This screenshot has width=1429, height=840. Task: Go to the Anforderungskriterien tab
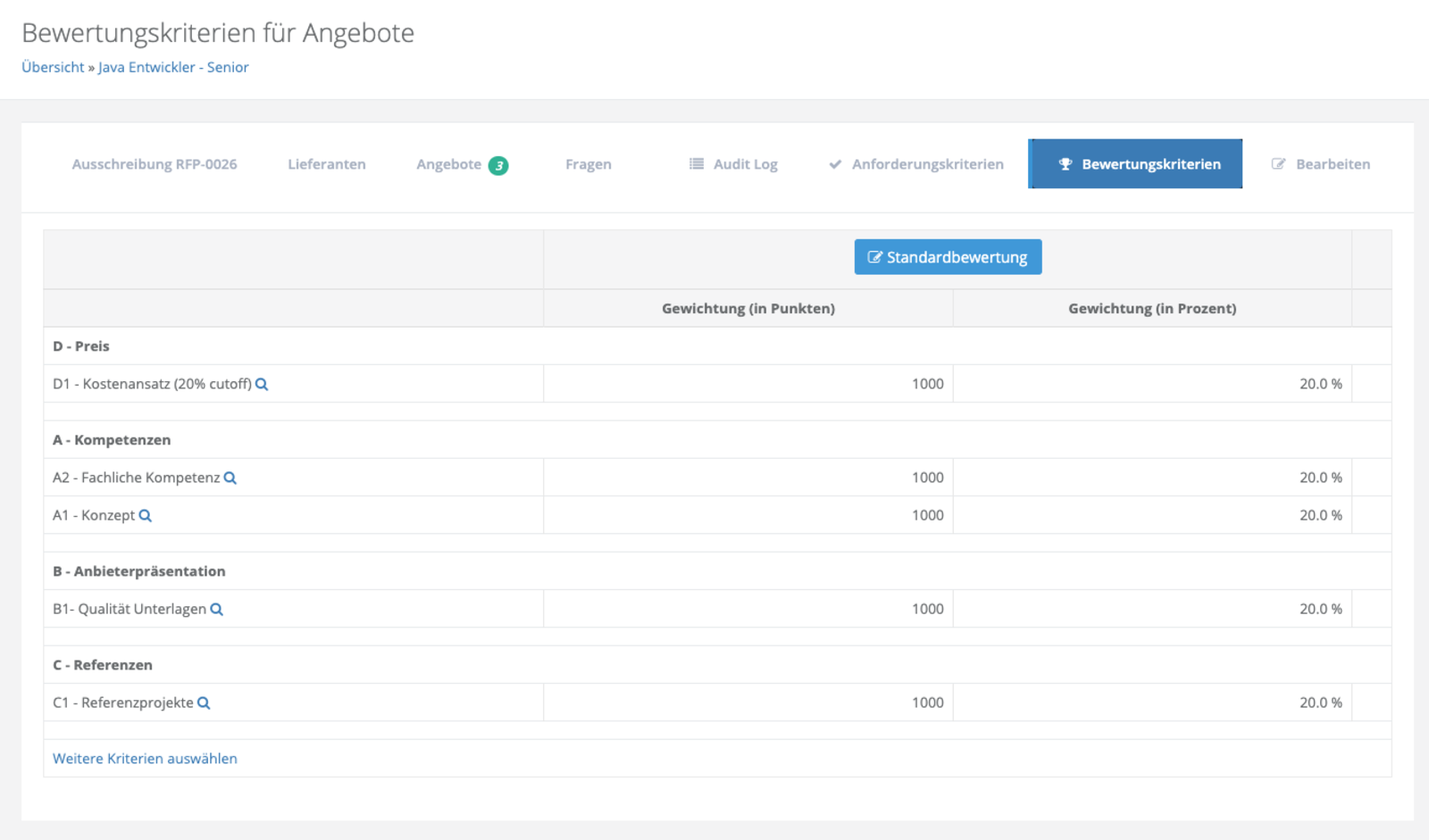click(927, 164)
